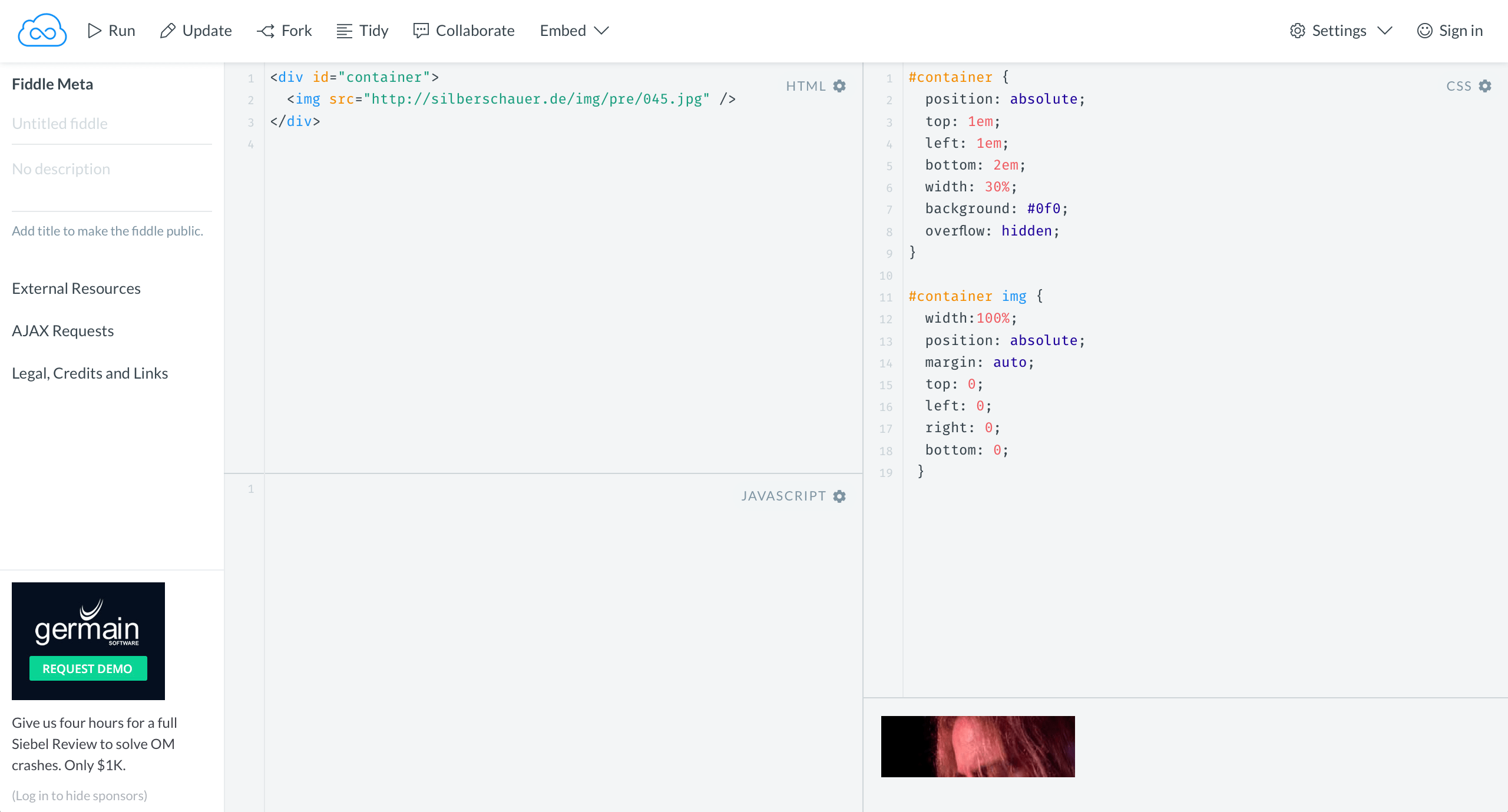
Task: Open the HTML panel settings gear
Action: [840, 86]
